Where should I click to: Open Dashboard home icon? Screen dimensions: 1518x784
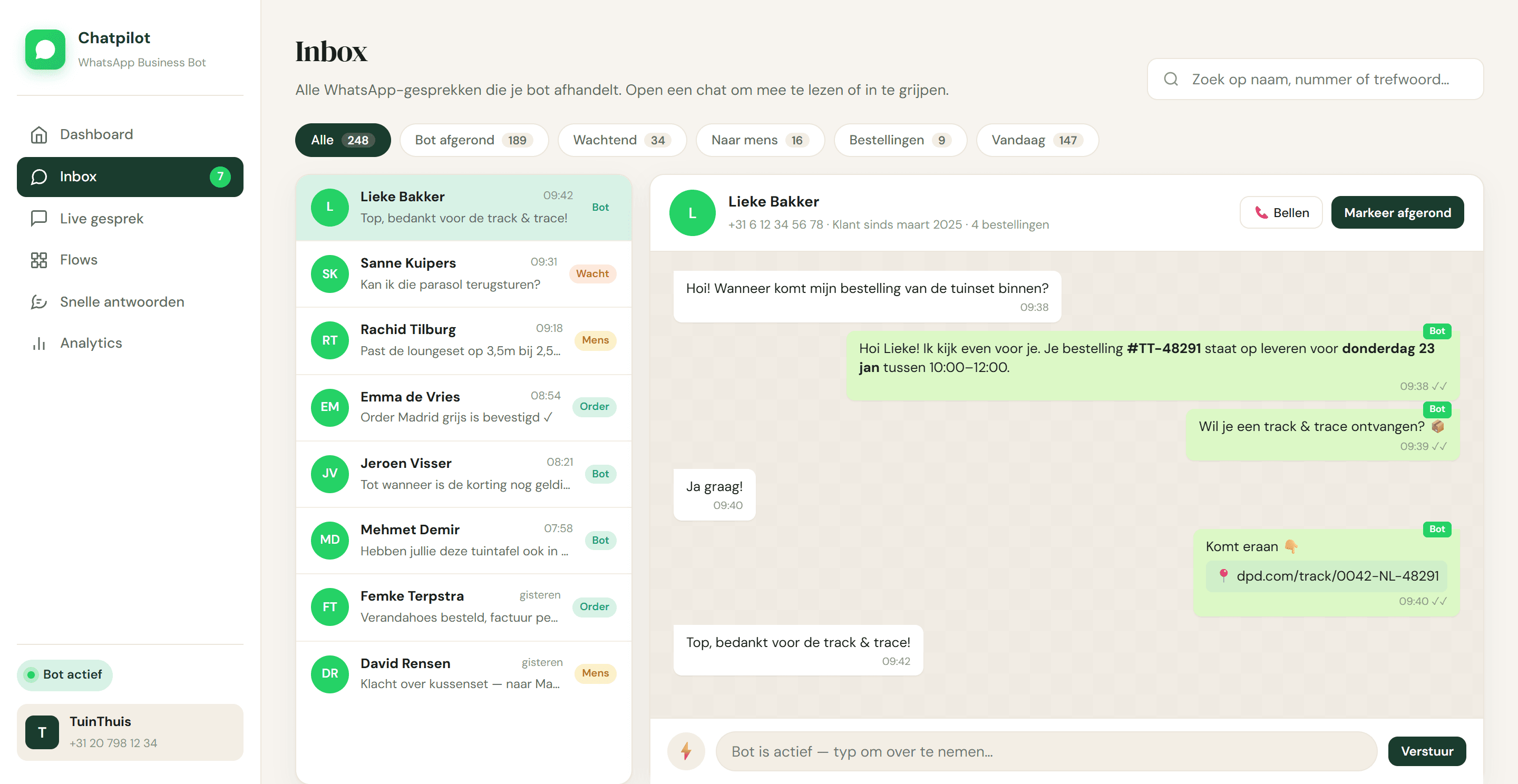coord(39,134)
